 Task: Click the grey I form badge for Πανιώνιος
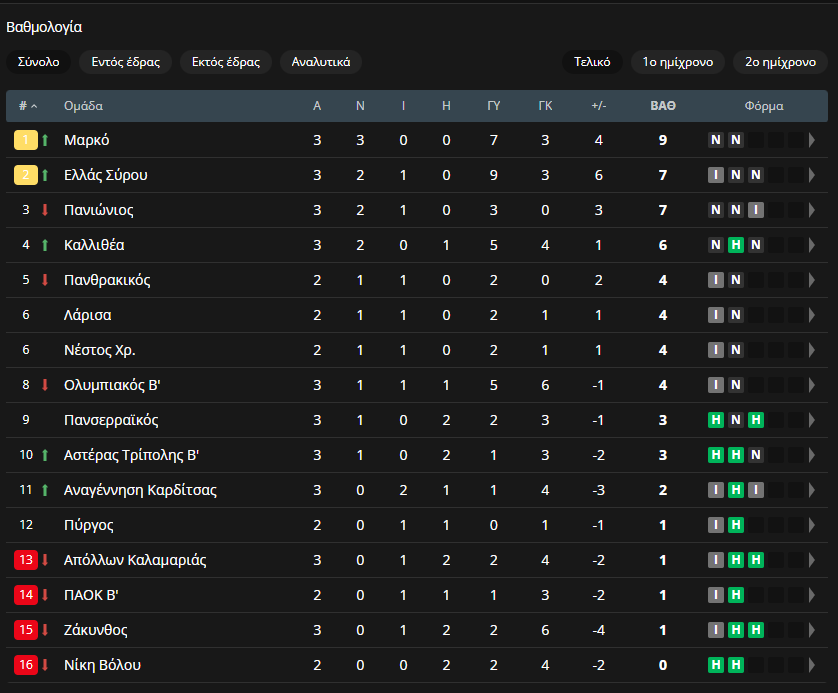pyautogui.click(x=756, y=210)
